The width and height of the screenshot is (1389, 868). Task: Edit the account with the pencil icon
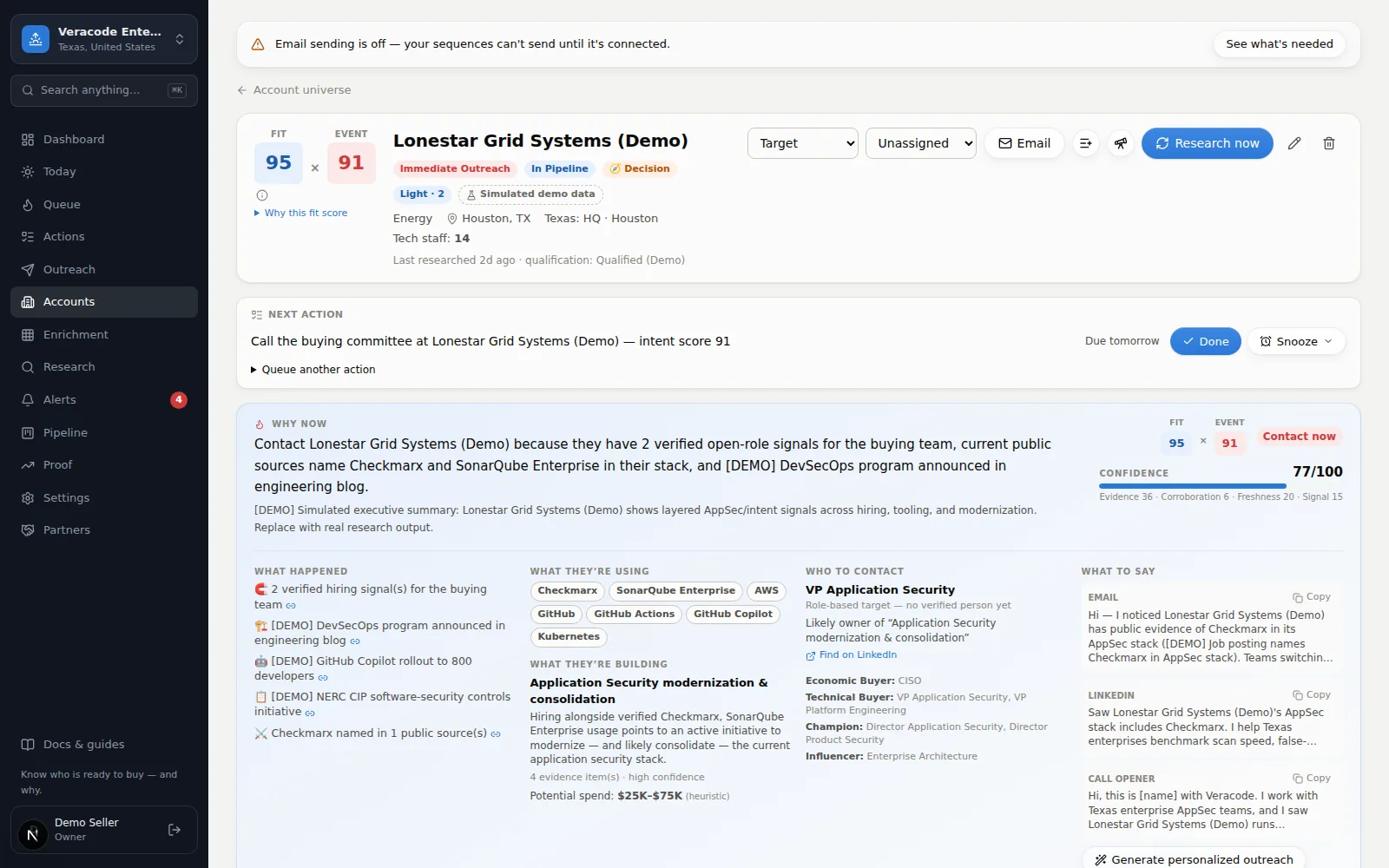tap(1294, 143)
